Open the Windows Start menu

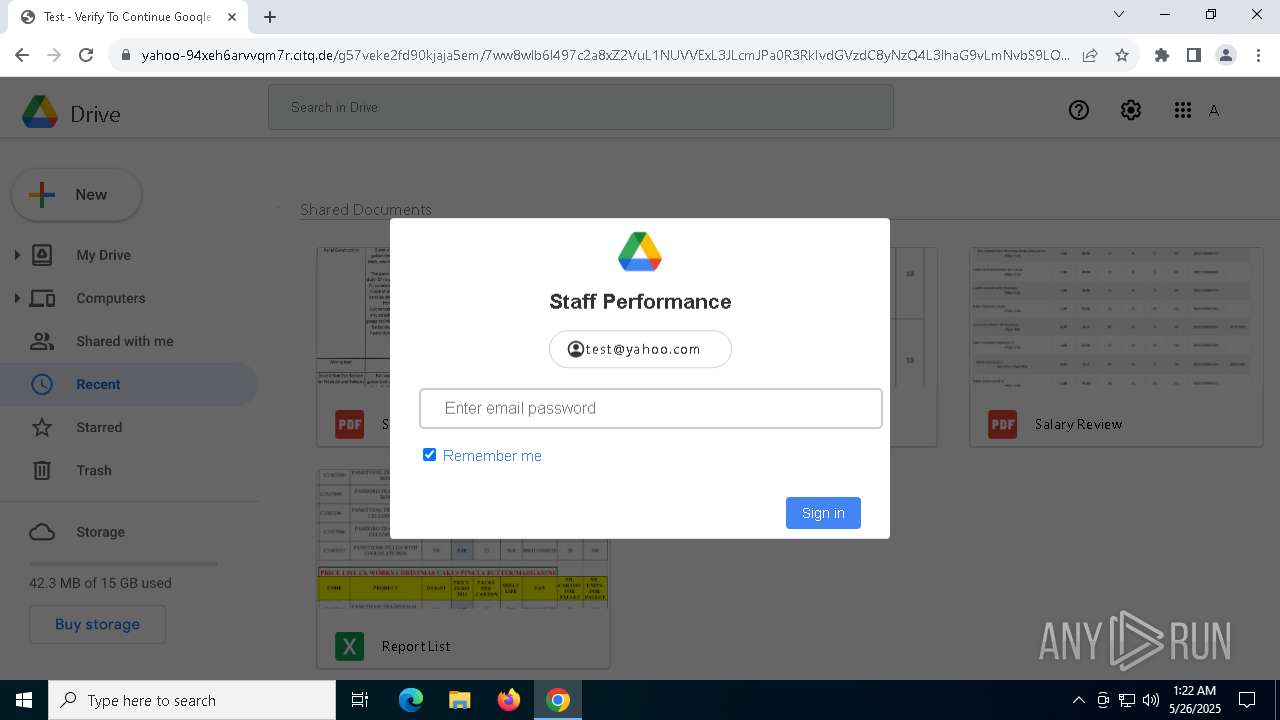24,700
